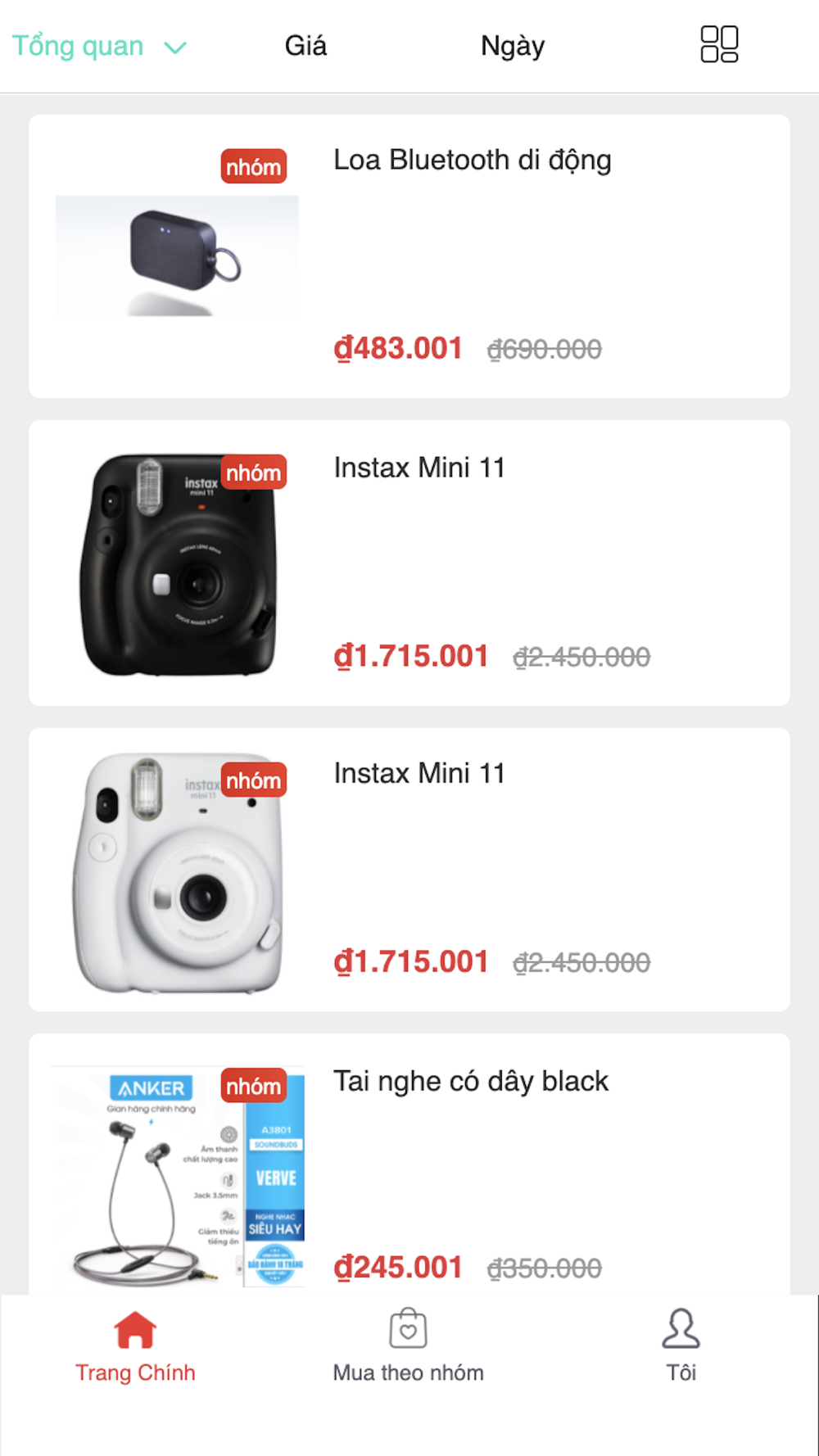Switch to grid view layout icon
The height and width of the screenshot is (1456, 819).
[719, 44]
